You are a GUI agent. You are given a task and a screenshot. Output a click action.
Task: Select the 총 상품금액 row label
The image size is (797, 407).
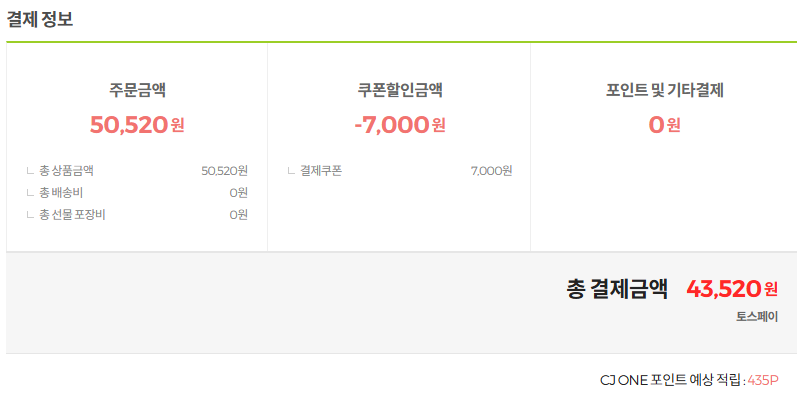[x=66, y=171]
